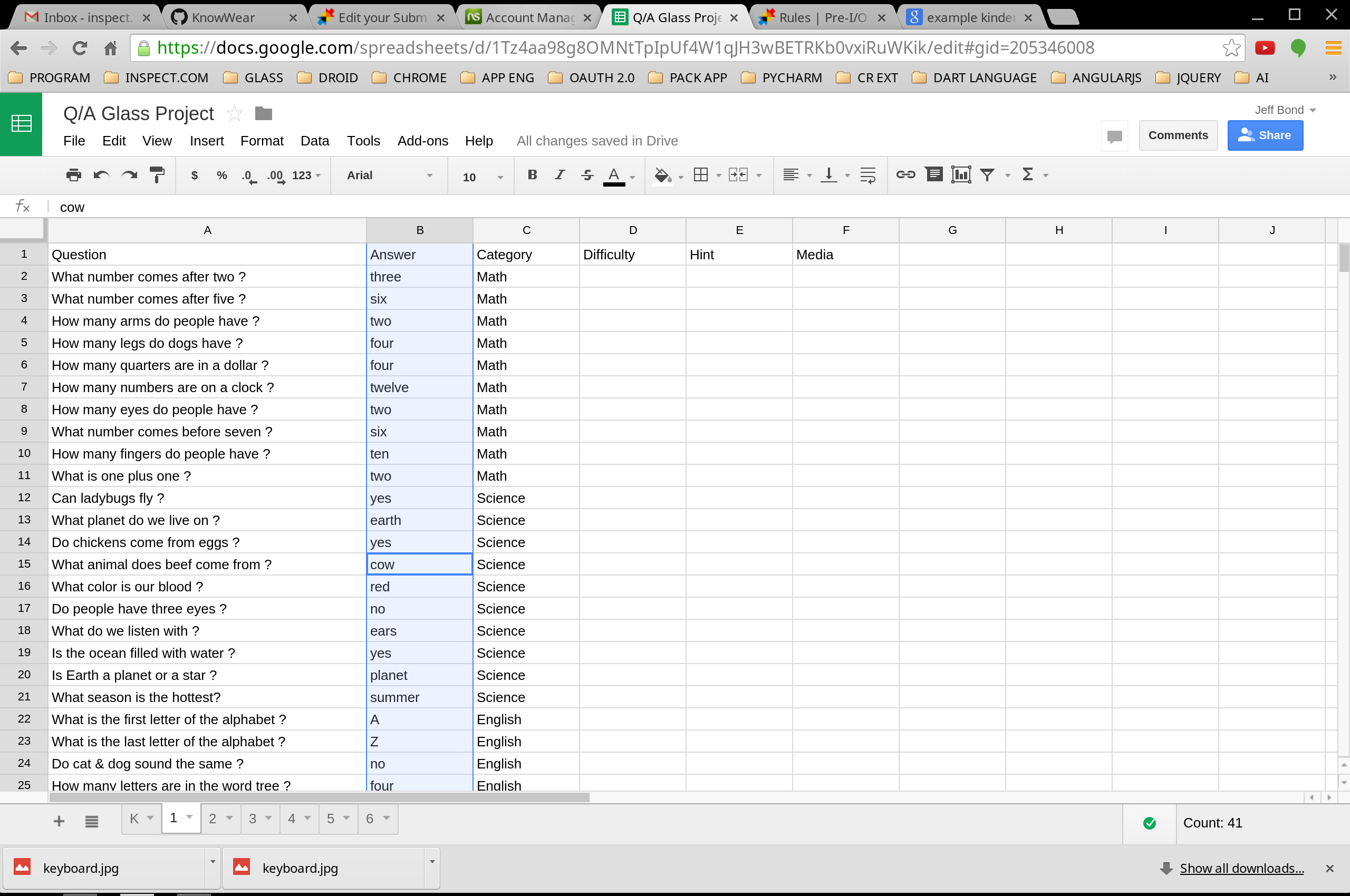Open the text color picker
Image resolution: width=1350 pixels, height=896 pixels.
coord(614,175)
